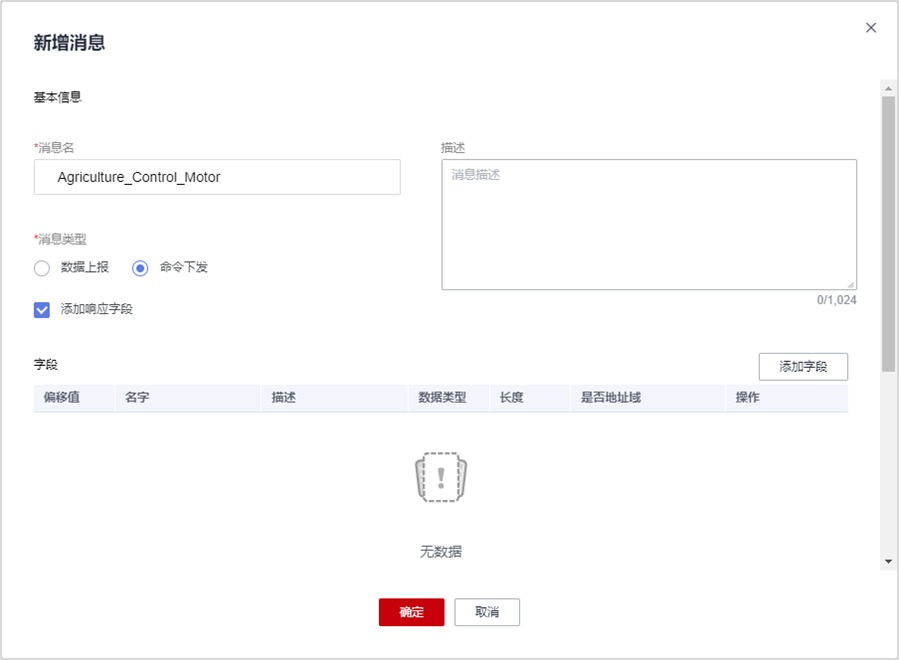Confirm with the red 确定 button
Viewport: 899px width, 660px height.
point(411,612)
